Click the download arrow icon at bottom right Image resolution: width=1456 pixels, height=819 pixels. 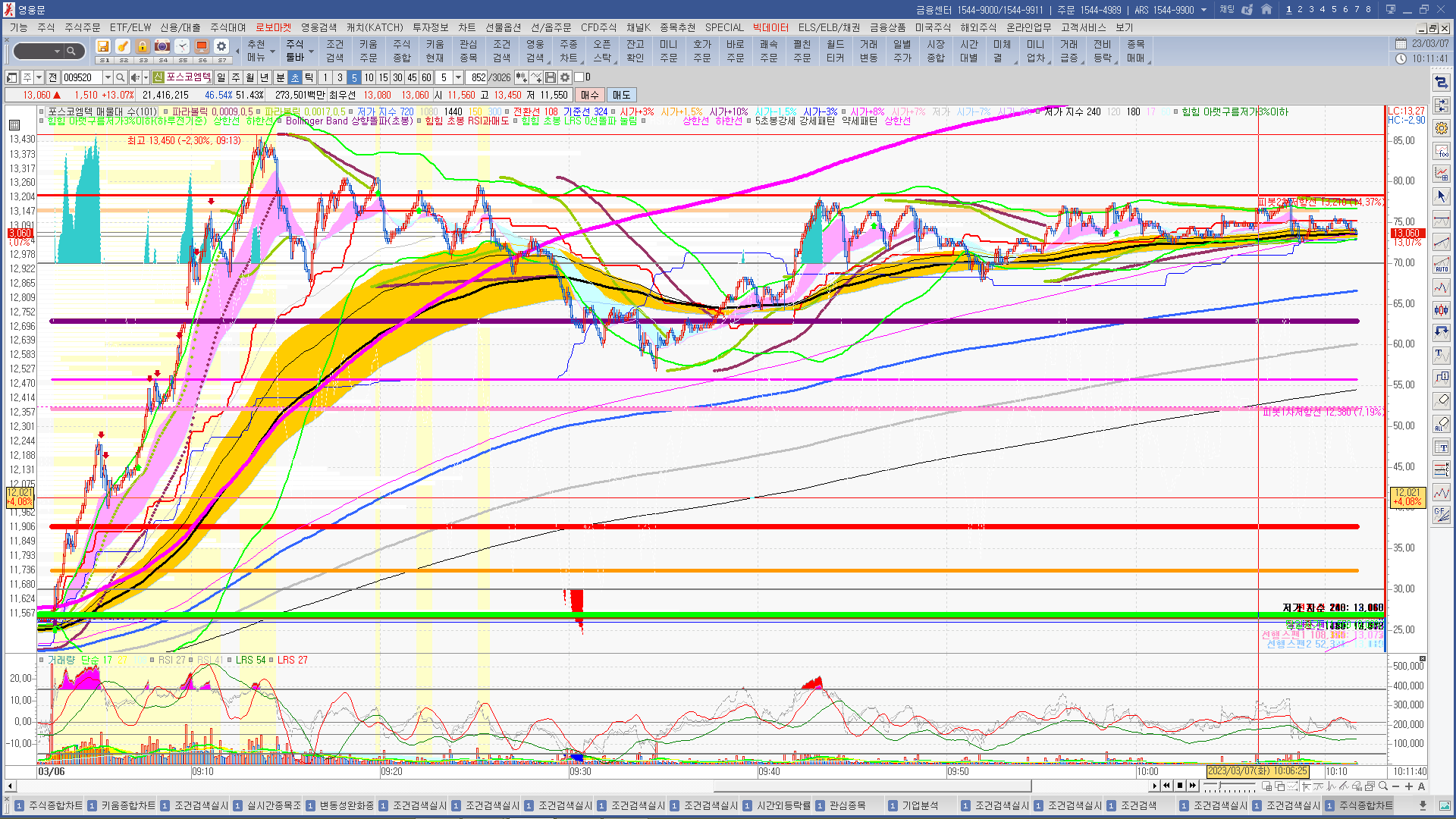click(x=1423, y=805)
